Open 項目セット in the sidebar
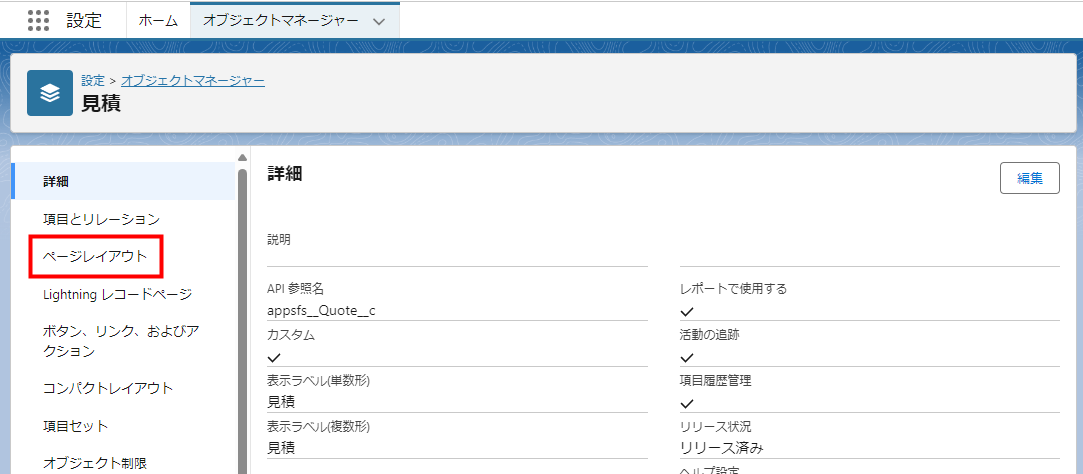This screenshot has width=1083, height=474. pyautogui.click(x=75, y=426)
